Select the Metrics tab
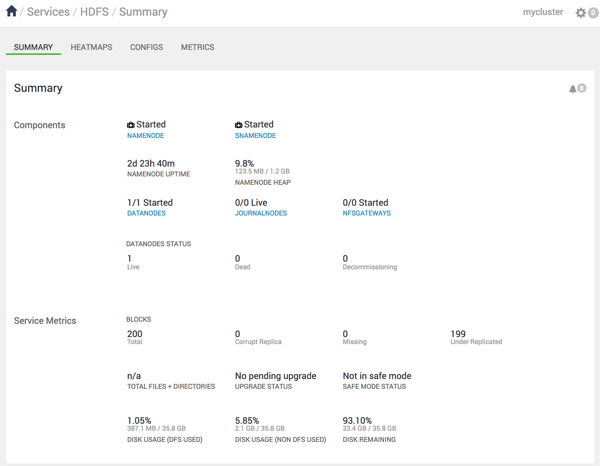 197,47
